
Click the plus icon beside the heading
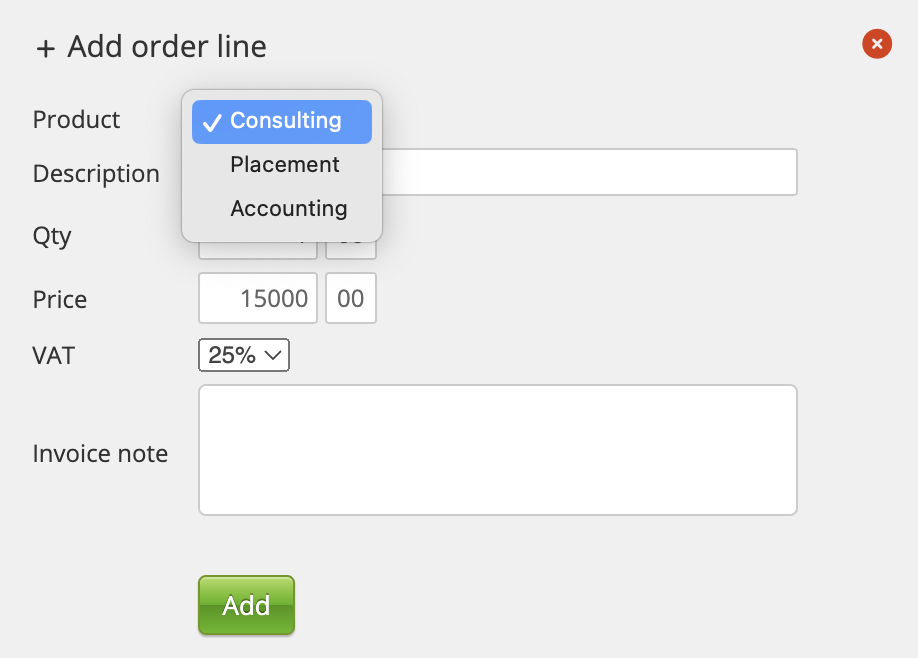pyautogui.click(x=45, y=48)
